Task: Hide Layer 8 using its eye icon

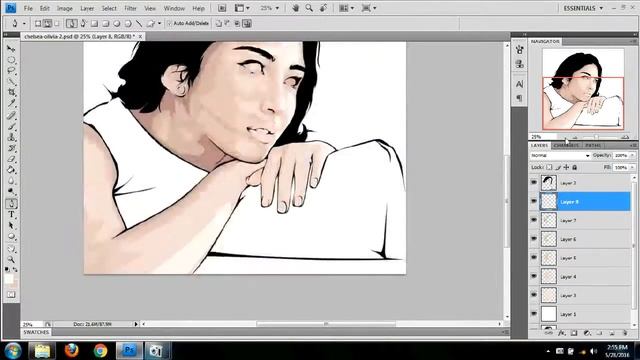Action: [534, 202]
